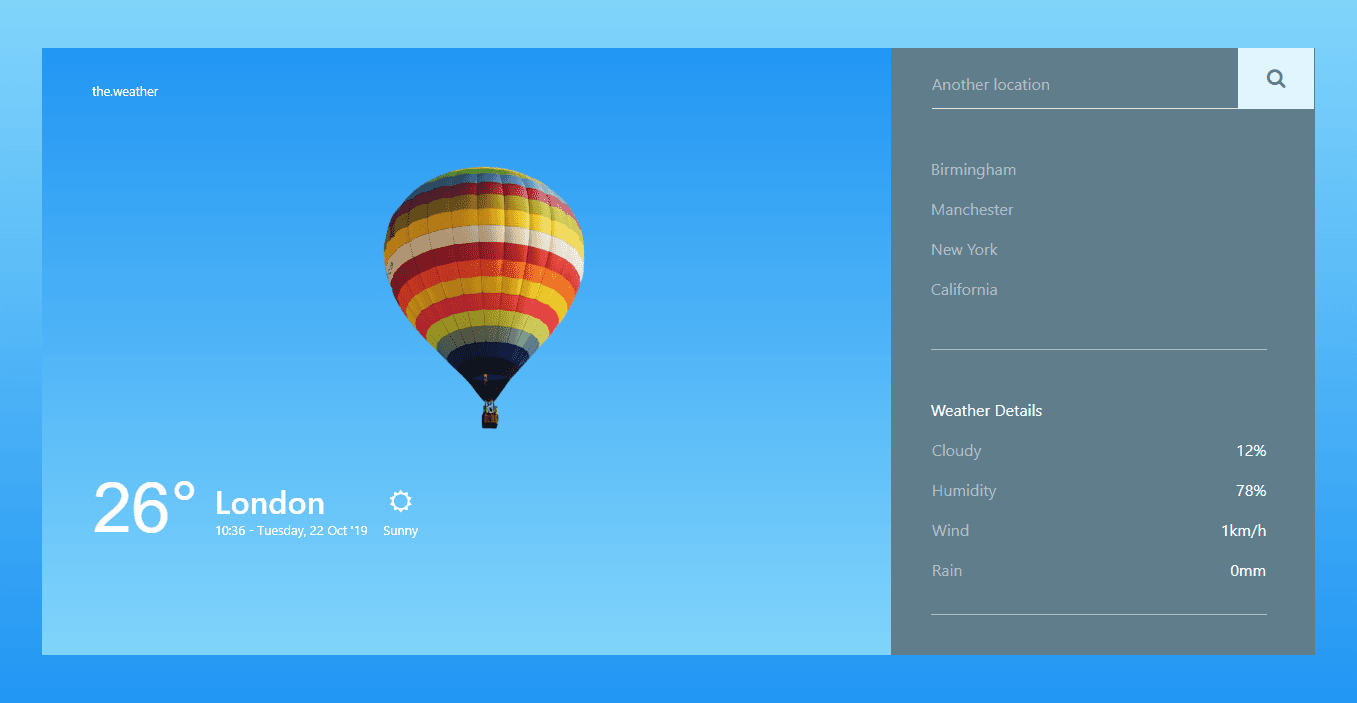The width and height of the screenshot is (1357, 703).
Task: Select Birmingham from the location list
Action: tap(972, 169)
